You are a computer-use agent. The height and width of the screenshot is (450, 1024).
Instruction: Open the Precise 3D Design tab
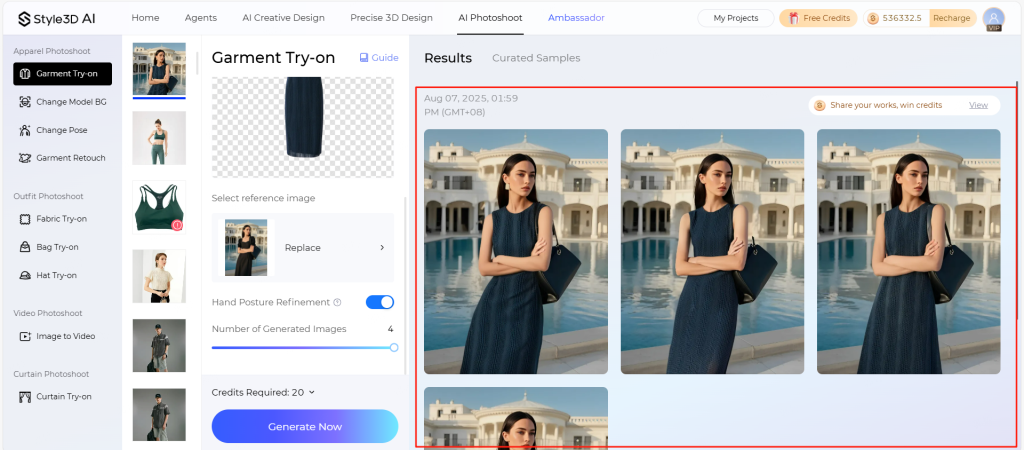coord(391,18)
